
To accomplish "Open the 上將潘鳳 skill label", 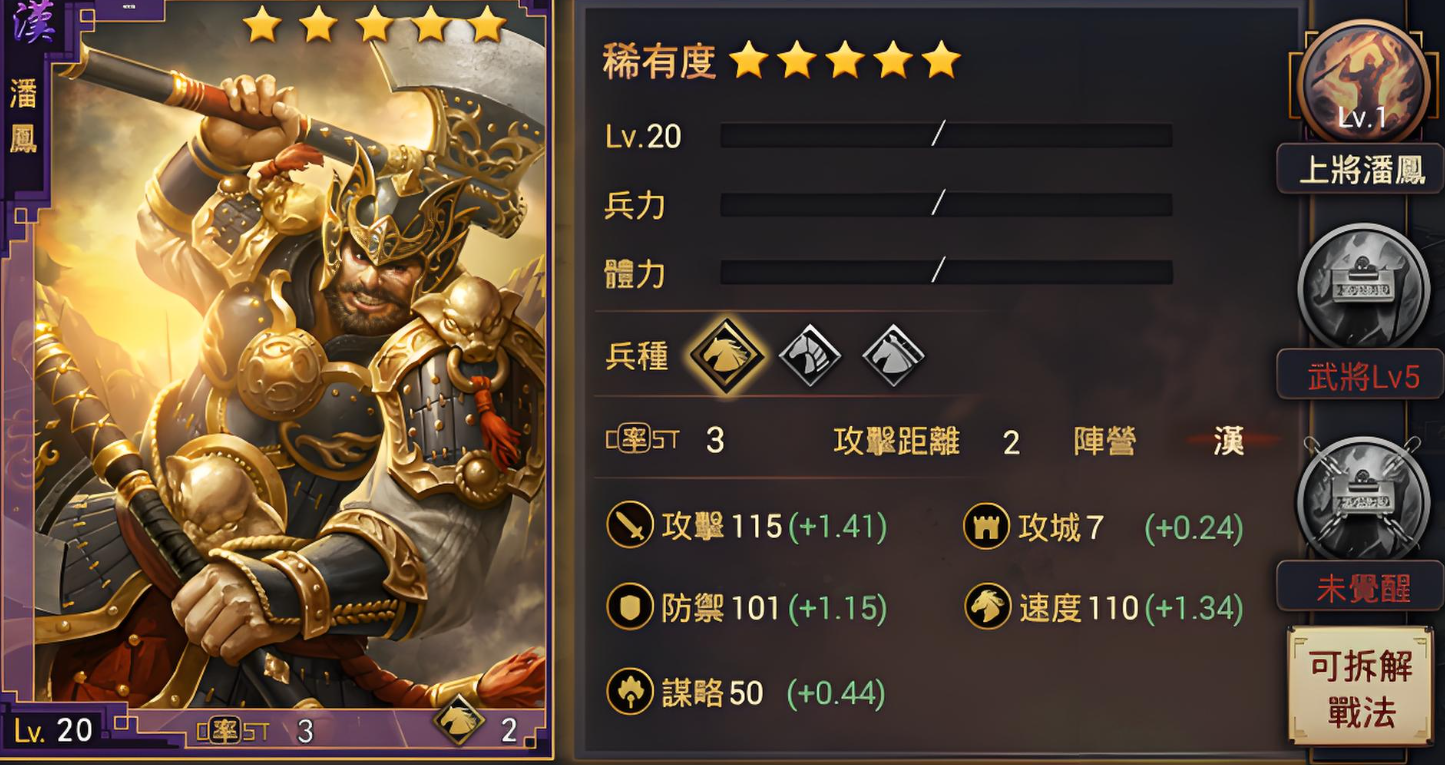I will 1361,169.
